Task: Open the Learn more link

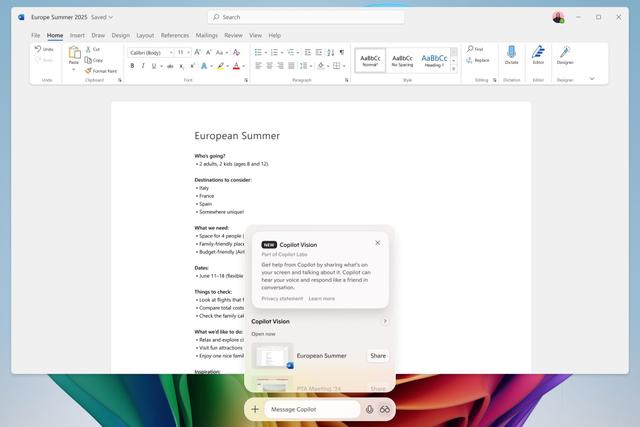Action: [x=322, y=298]
